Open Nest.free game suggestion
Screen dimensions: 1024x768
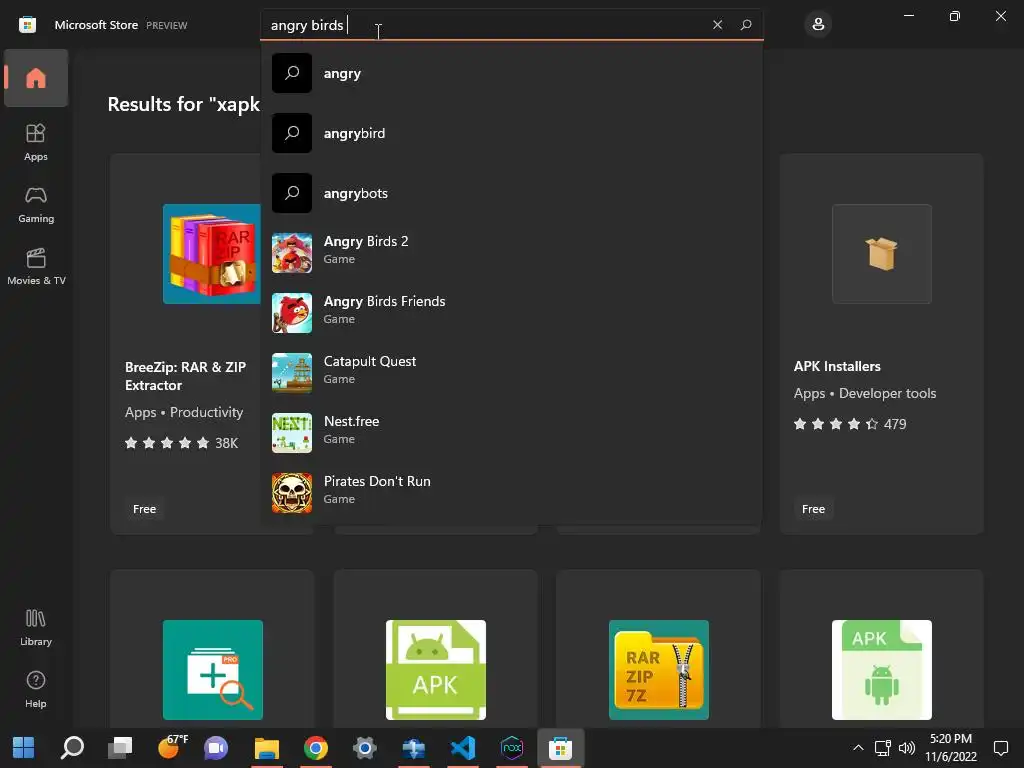pos(511,433)
